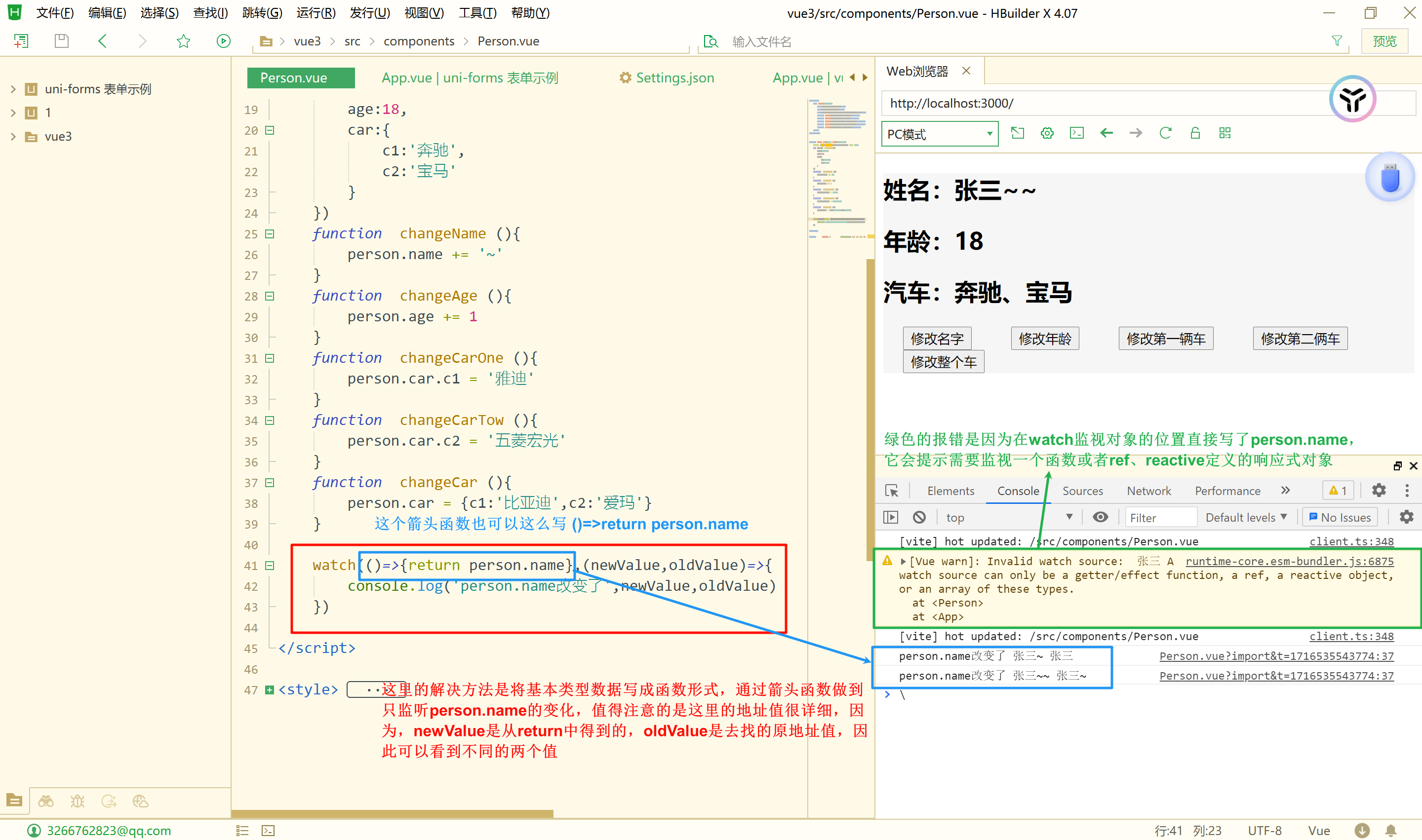The width and height of the screenshot is (1422, 840).
Task: Open the runtime-core.esm-bundler.js:6875 source link
Action: pos(1290,561)
